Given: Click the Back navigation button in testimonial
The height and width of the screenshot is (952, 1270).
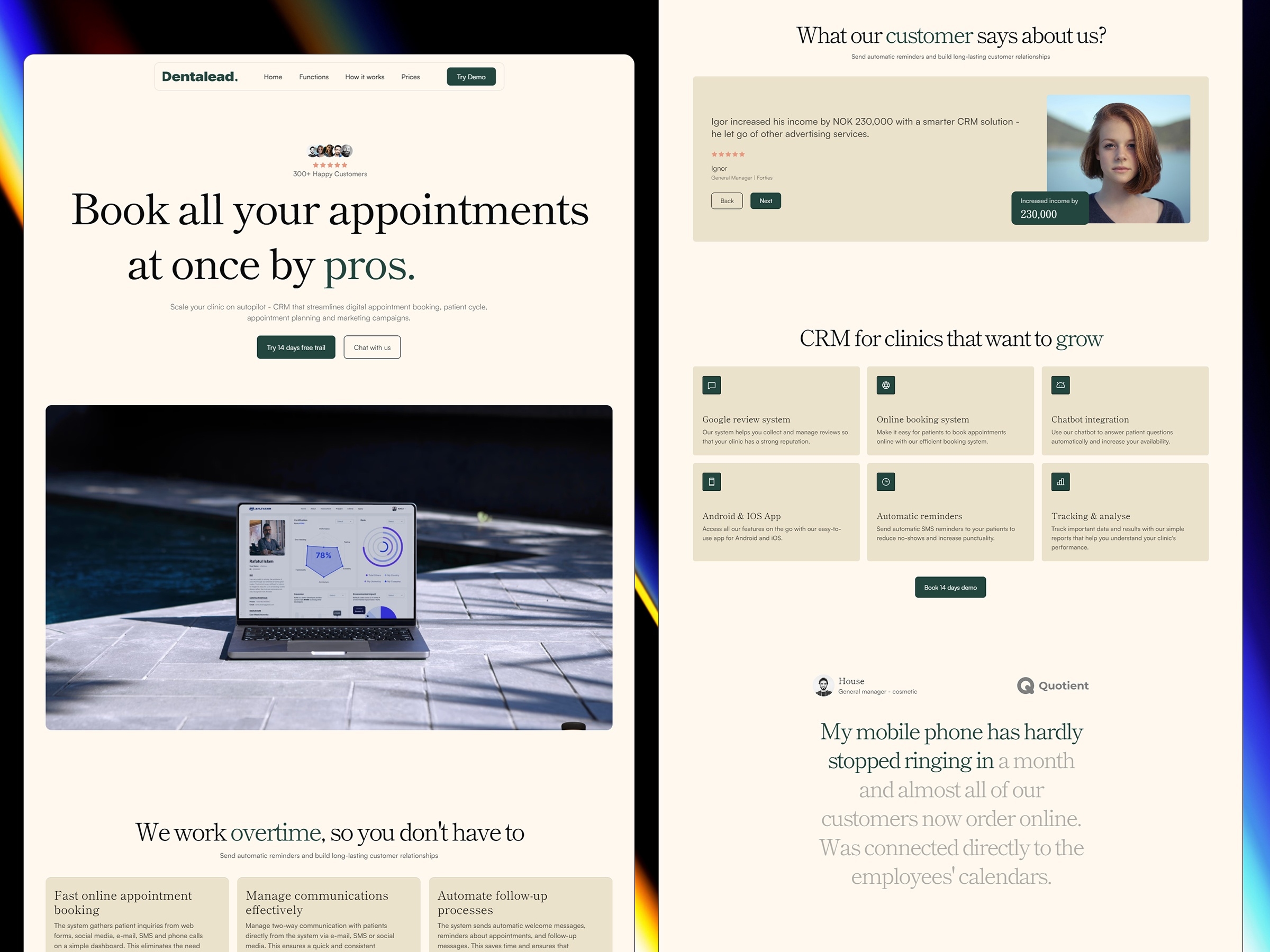Looking at the screenshot, I should (727, 200).
